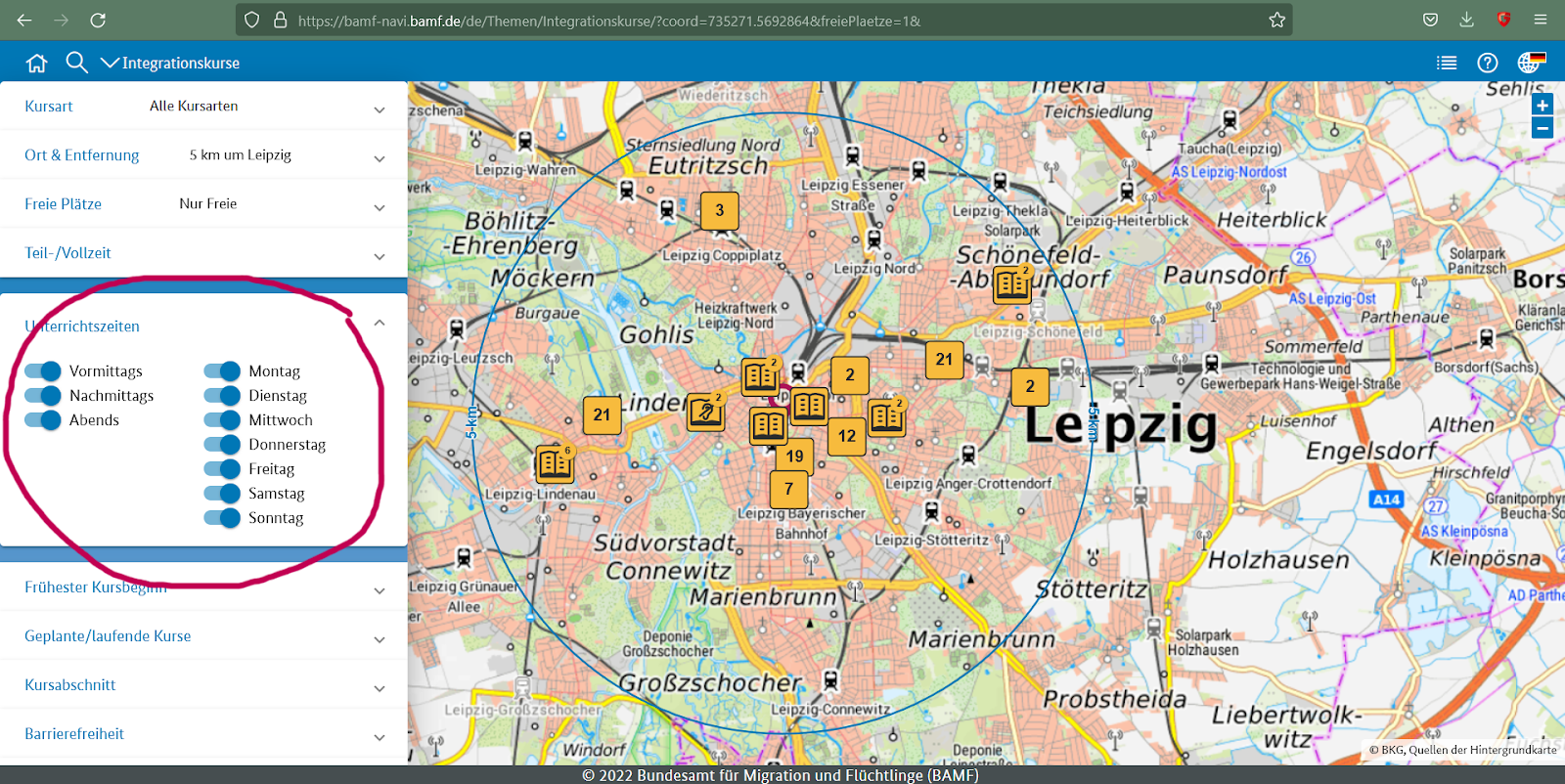Zoom in on the map

pyautogui.click(x=1543, y=106)
